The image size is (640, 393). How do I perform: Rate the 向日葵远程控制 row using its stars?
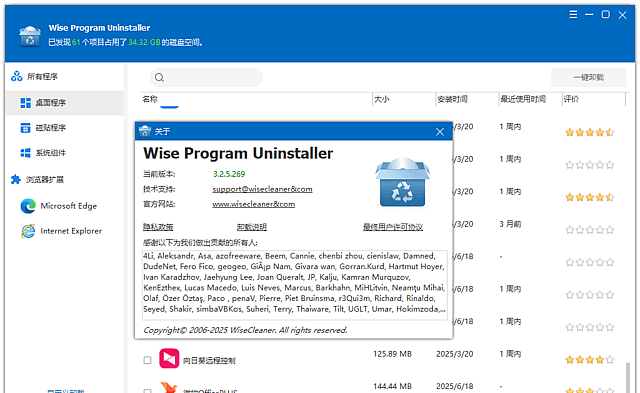pyautogui.click(x=590, y=360)
